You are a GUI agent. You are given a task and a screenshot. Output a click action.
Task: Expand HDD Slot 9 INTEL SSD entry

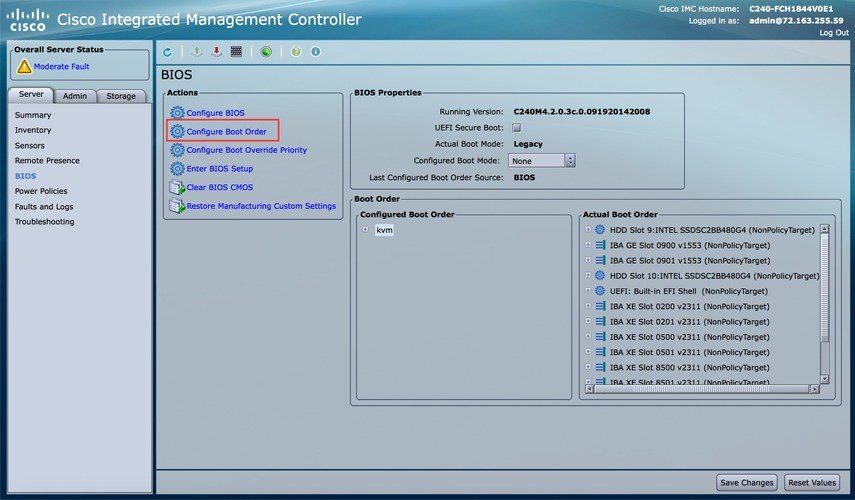[x=588, y=230]
